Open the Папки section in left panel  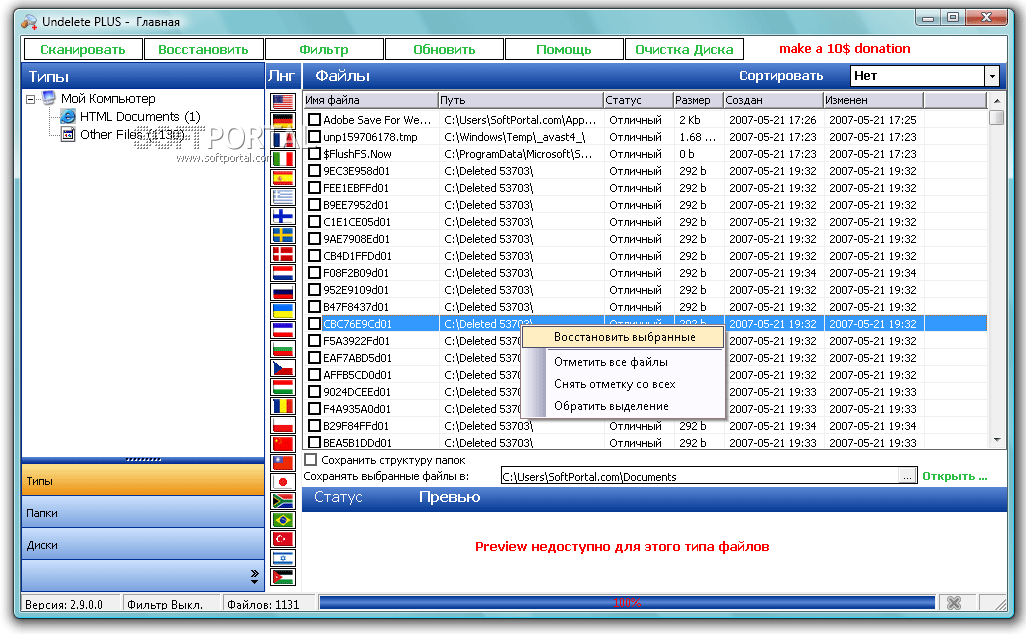pyautogui.click(x=143, y=513)
